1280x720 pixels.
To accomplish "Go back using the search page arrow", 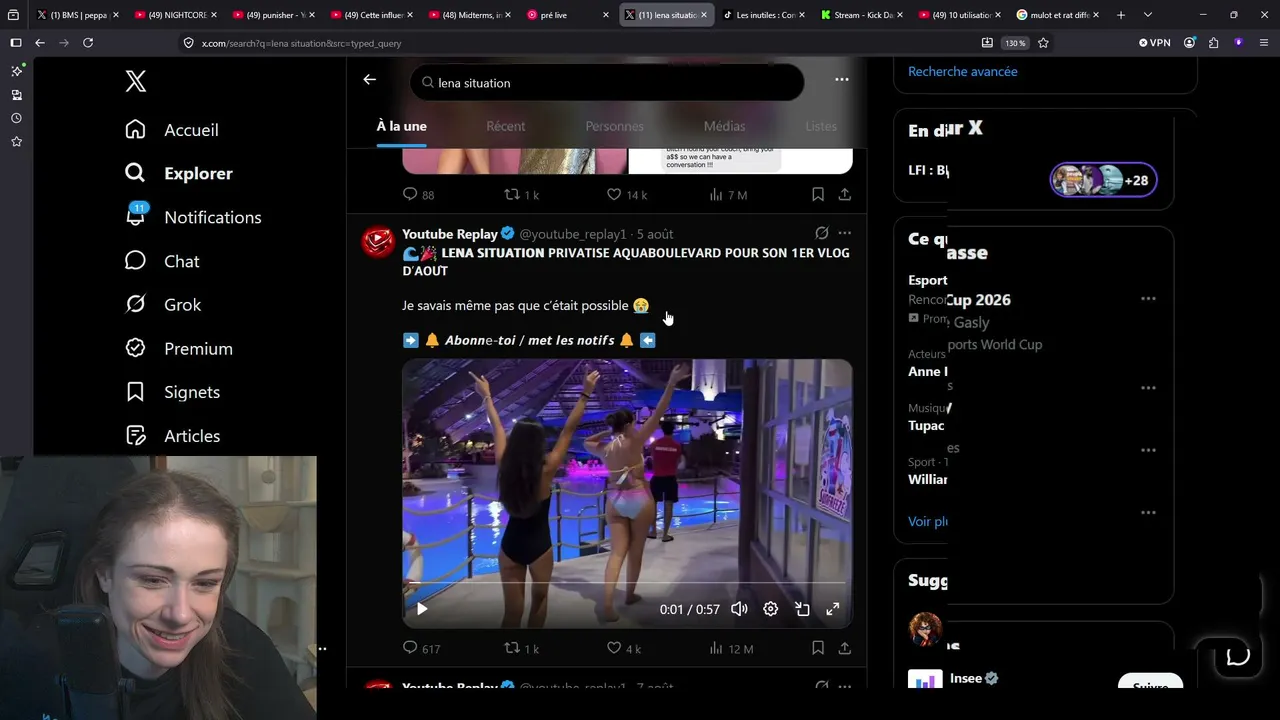I will tap(370, 80).
